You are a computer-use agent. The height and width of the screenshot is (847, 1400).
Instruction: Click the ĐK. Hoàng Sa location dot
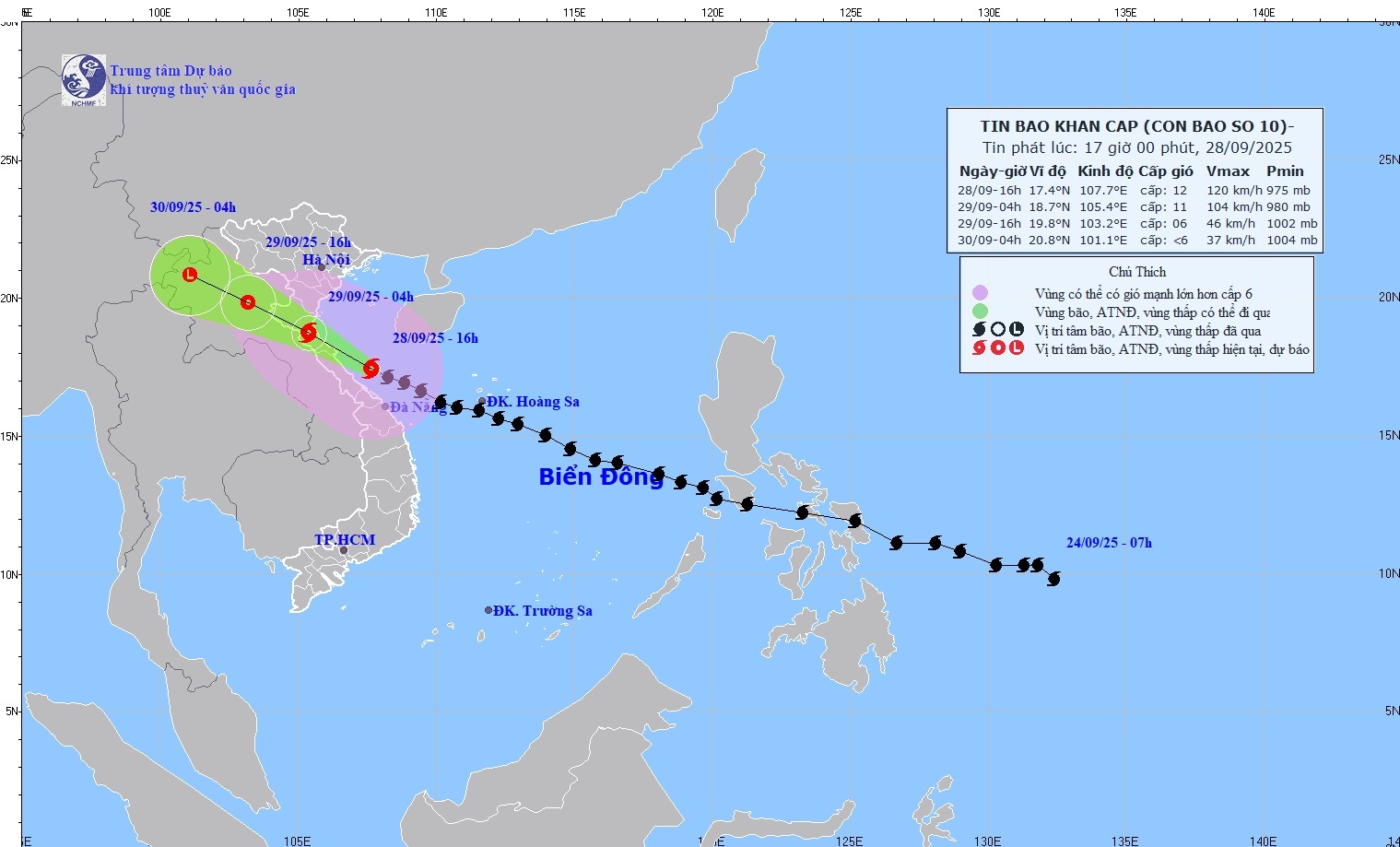point(482,402)
